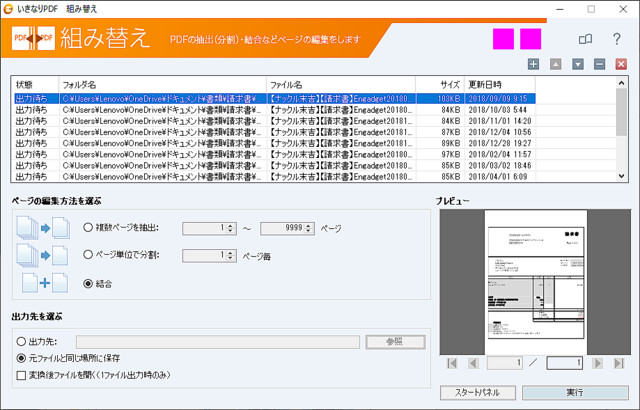This screenshot has height=410, width=640.
Task: Remove selected file with minus icon
Action: coord(599,64)
